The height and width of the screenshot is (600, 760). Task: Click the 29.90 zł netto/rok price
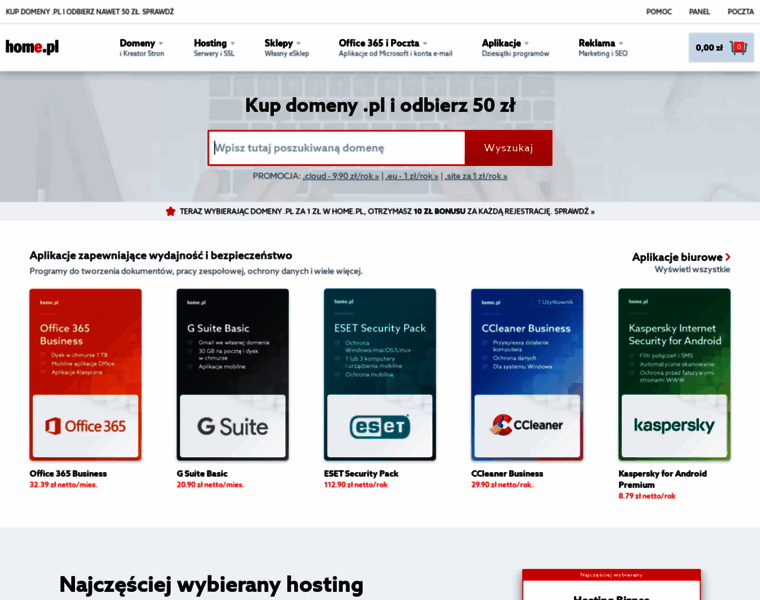coord(502,485)
